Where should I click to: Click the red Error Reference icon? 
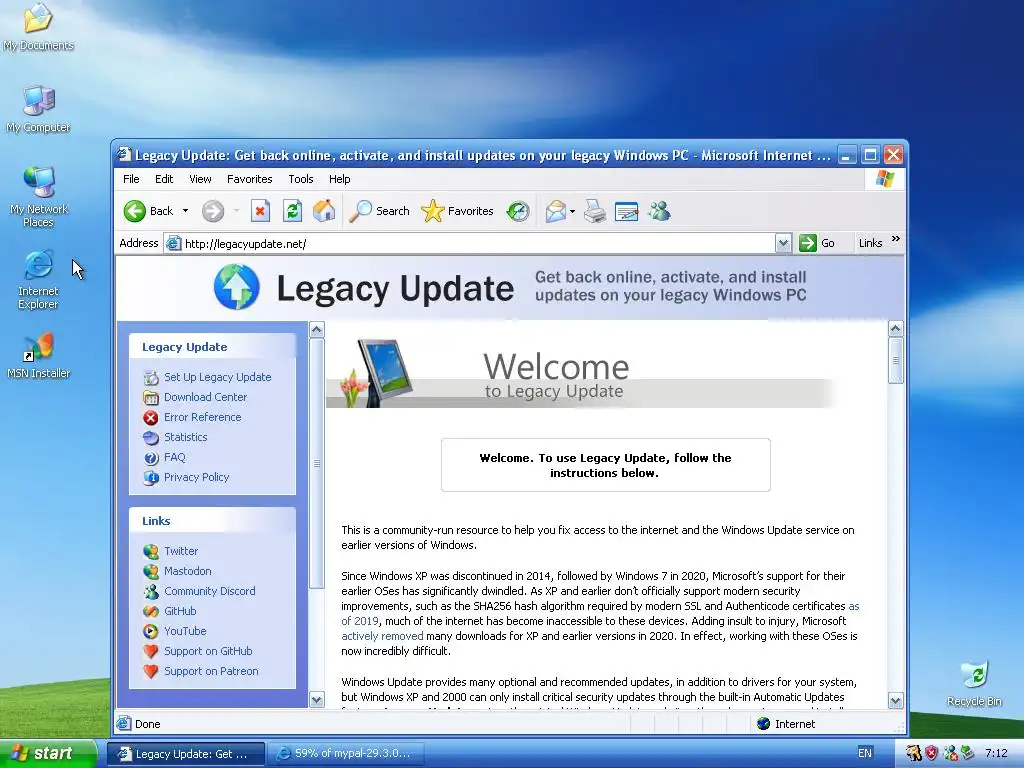(151, 417)
